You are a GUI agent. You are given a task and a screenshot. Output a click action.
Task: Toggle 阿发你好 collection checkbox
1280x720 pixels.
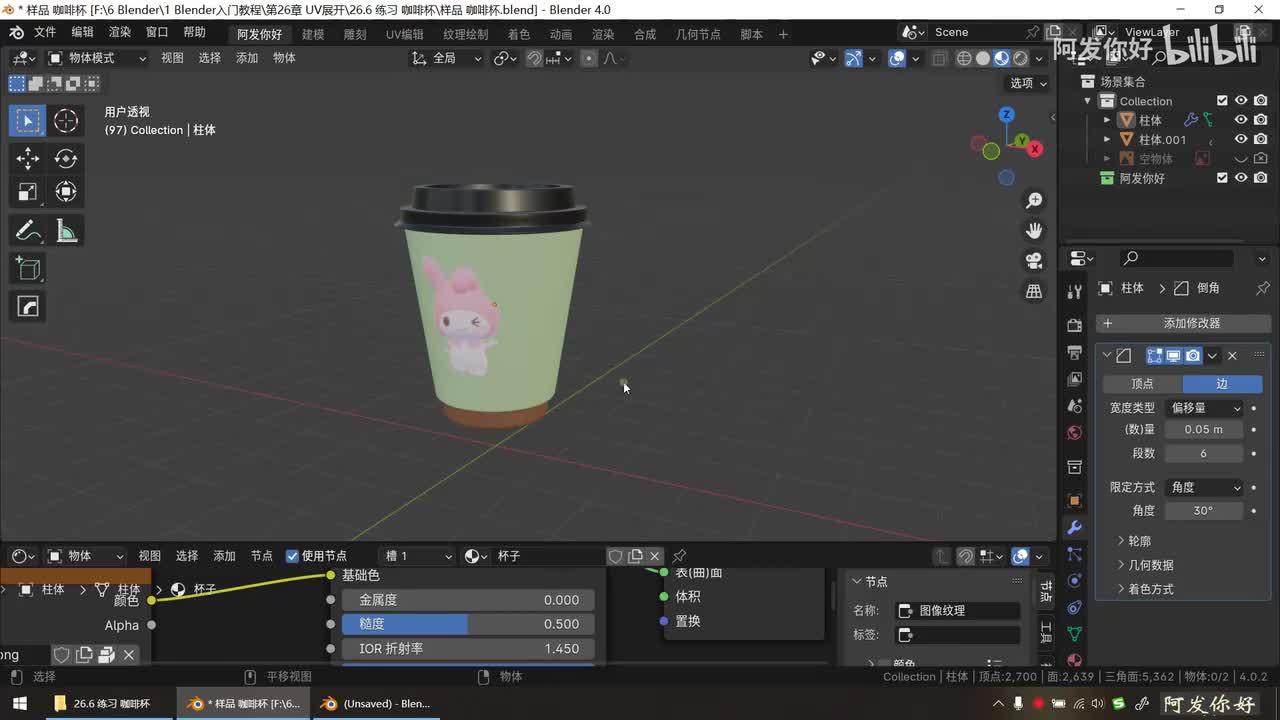tap(1222, 178)
